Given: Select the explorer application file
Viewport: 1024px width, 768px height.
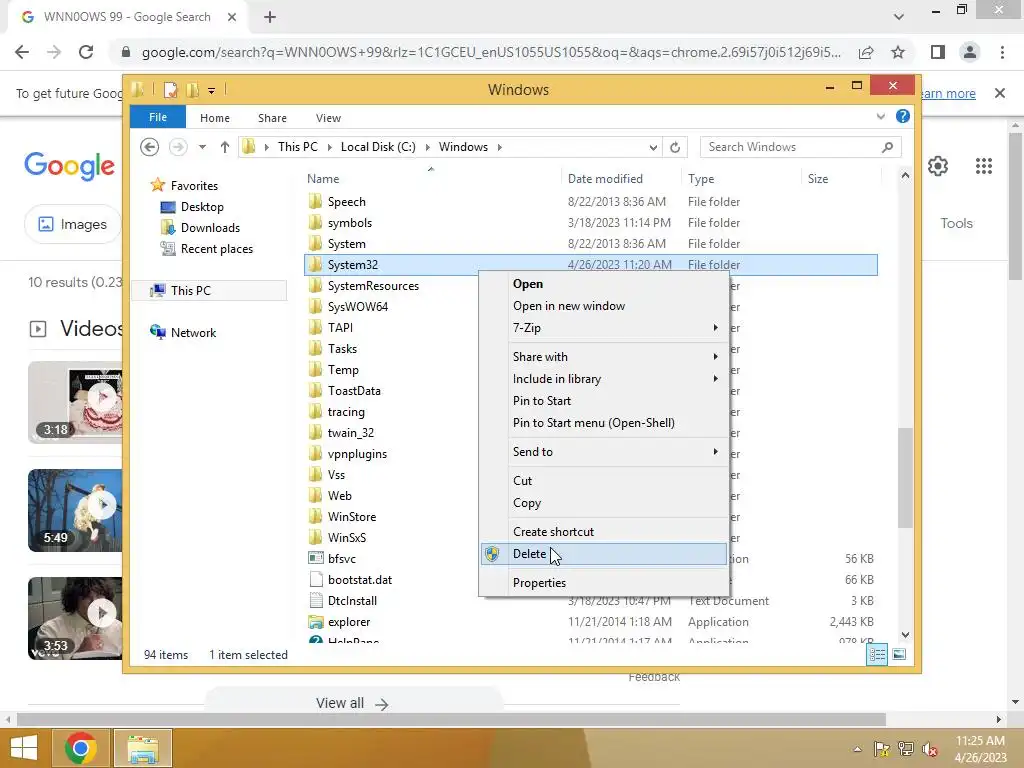Looking at the screenshot, I should (349, 622).
